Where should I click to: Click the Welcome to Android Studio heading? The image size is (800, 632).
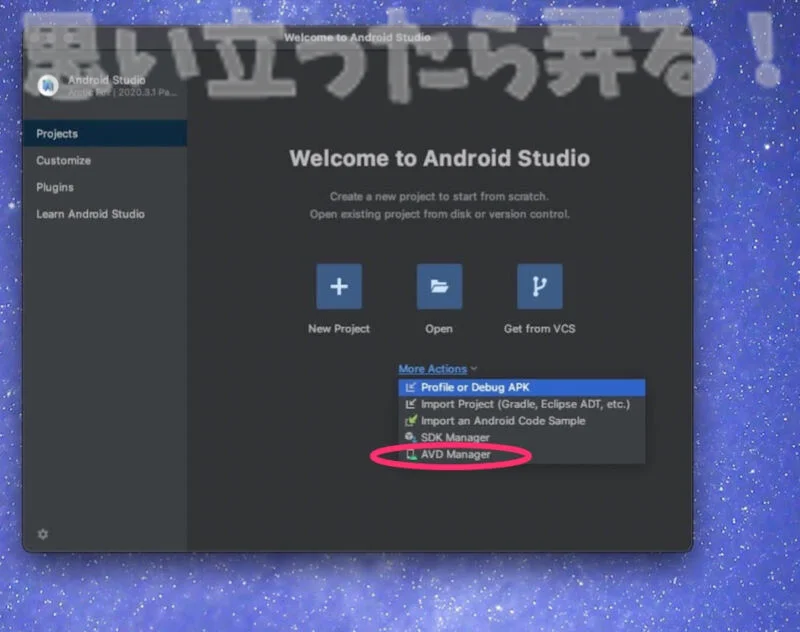tap(439, 158)
